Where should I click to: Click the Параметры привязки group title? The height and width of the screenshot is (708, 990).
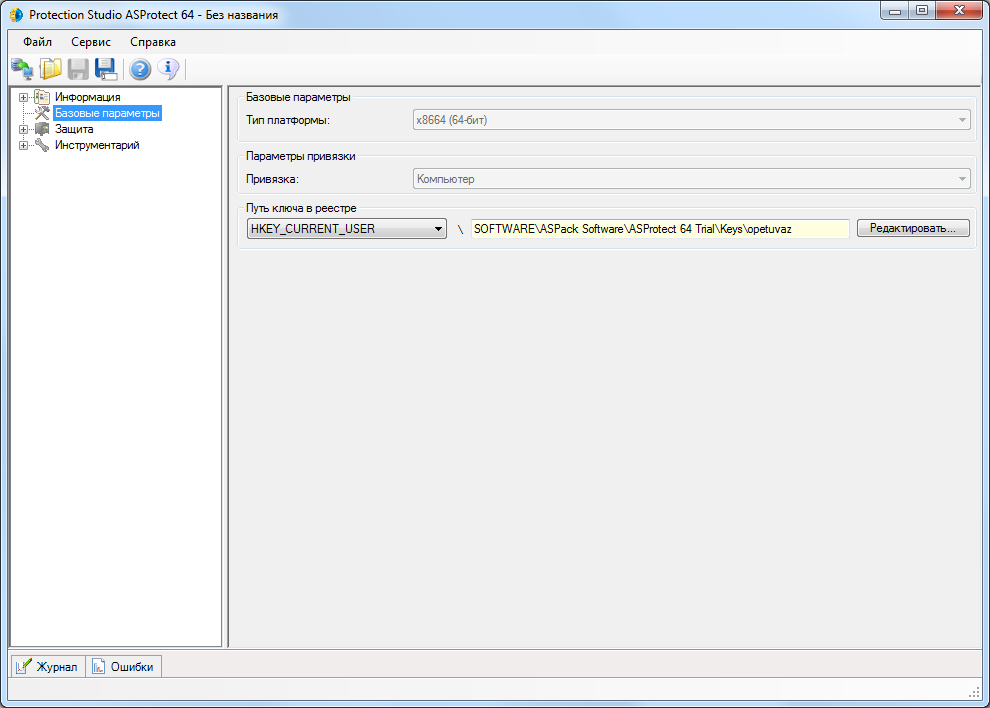(301, 156)
